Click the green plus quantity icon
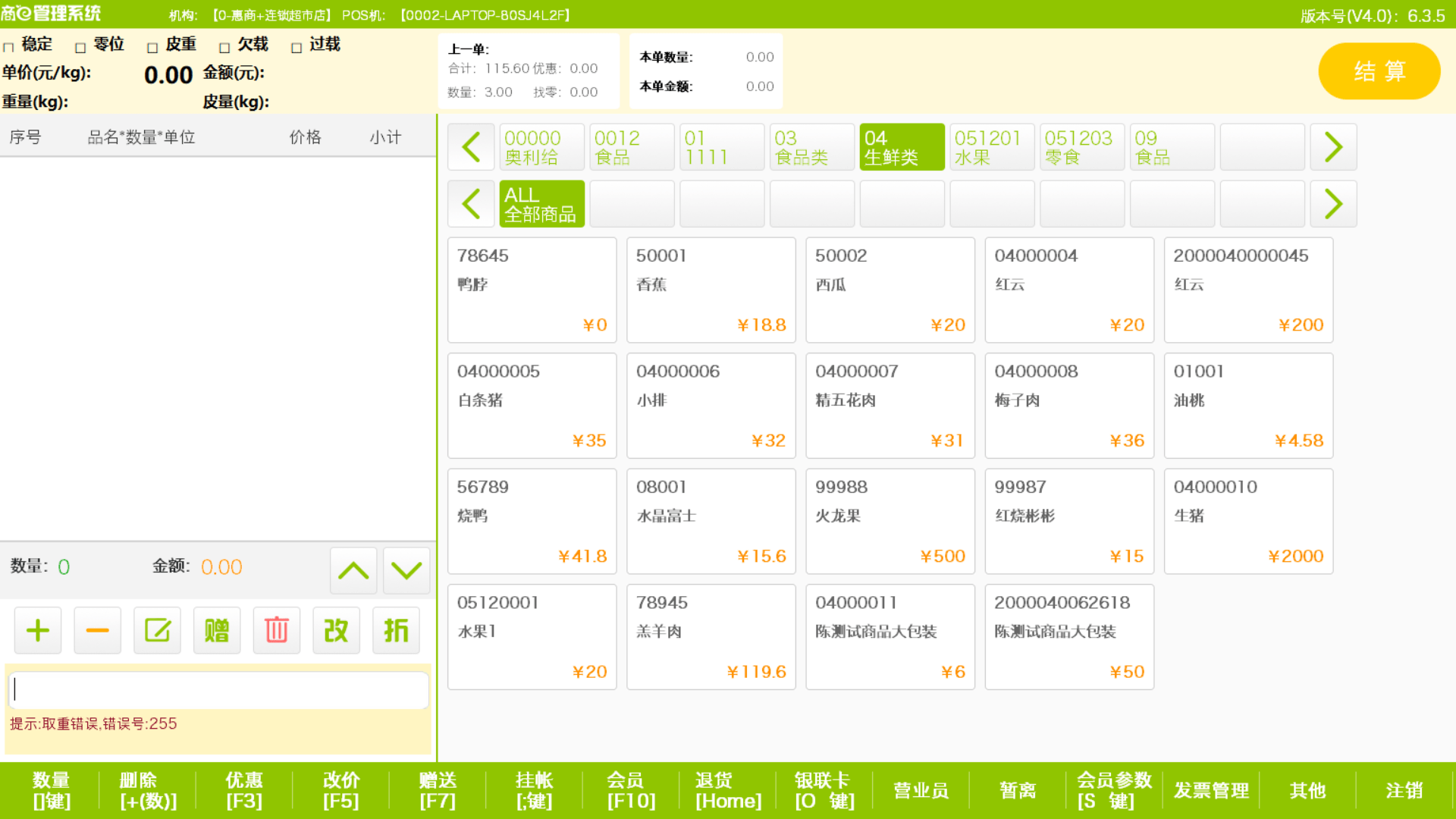Viewport: 1456px width, 819px height. point(38,630)
